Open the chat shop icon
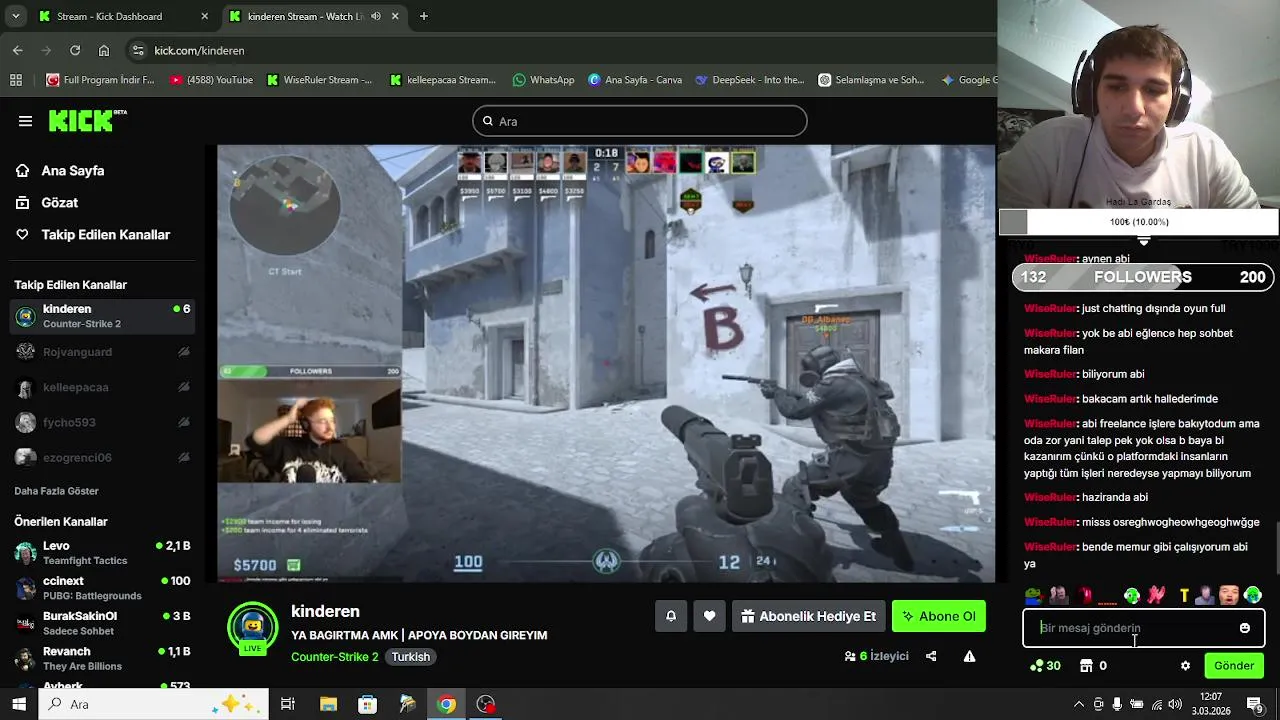The width and height of the screenshot is (1280, 720). pos(1087,666)
